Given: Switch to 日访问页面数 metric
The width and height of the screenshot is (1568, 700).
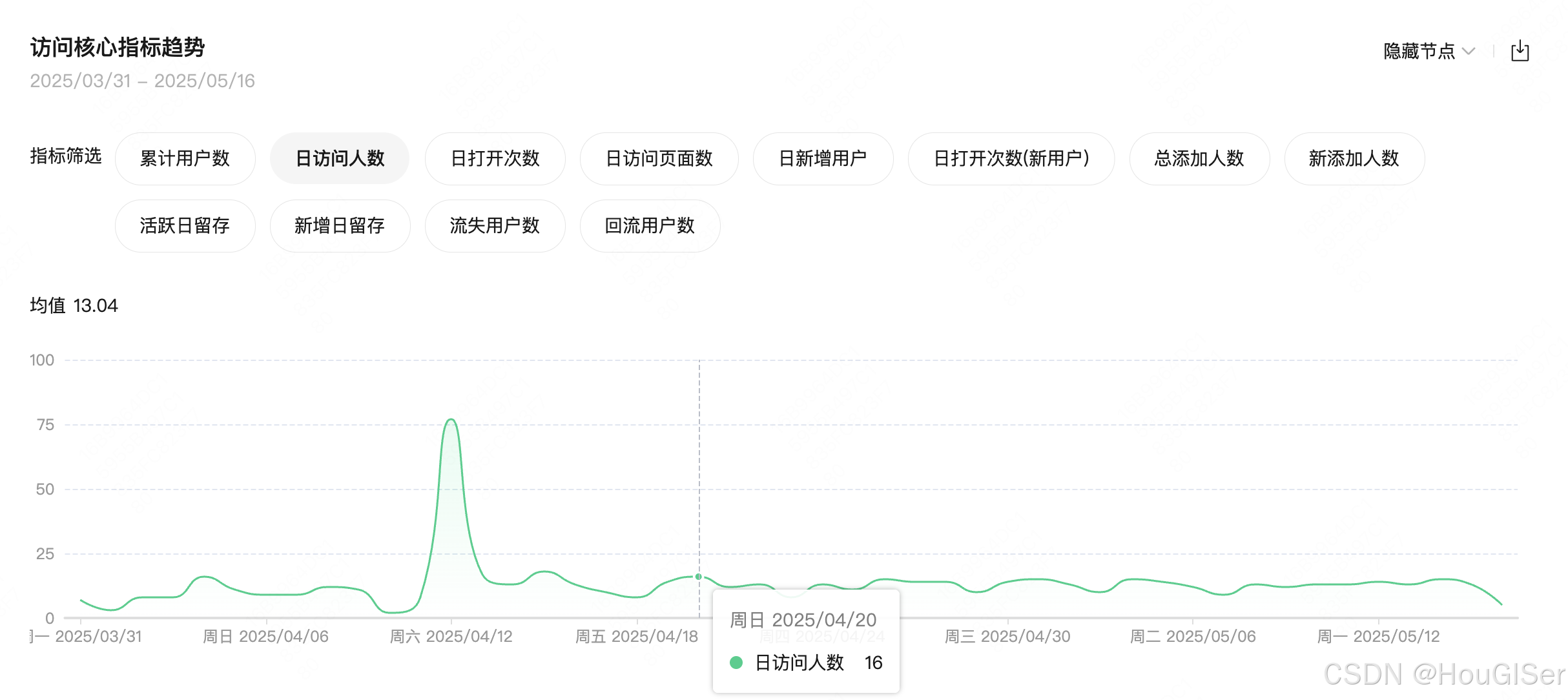Looking at the screenshot, I should 659,159.
